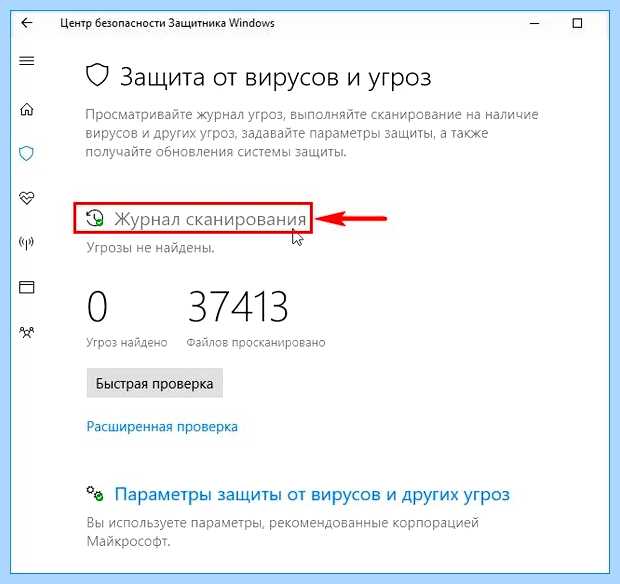Click the gears icon beside protection settings
This screenshot has height=584, width=620.
pyautogui.click(x=95, y=493)
